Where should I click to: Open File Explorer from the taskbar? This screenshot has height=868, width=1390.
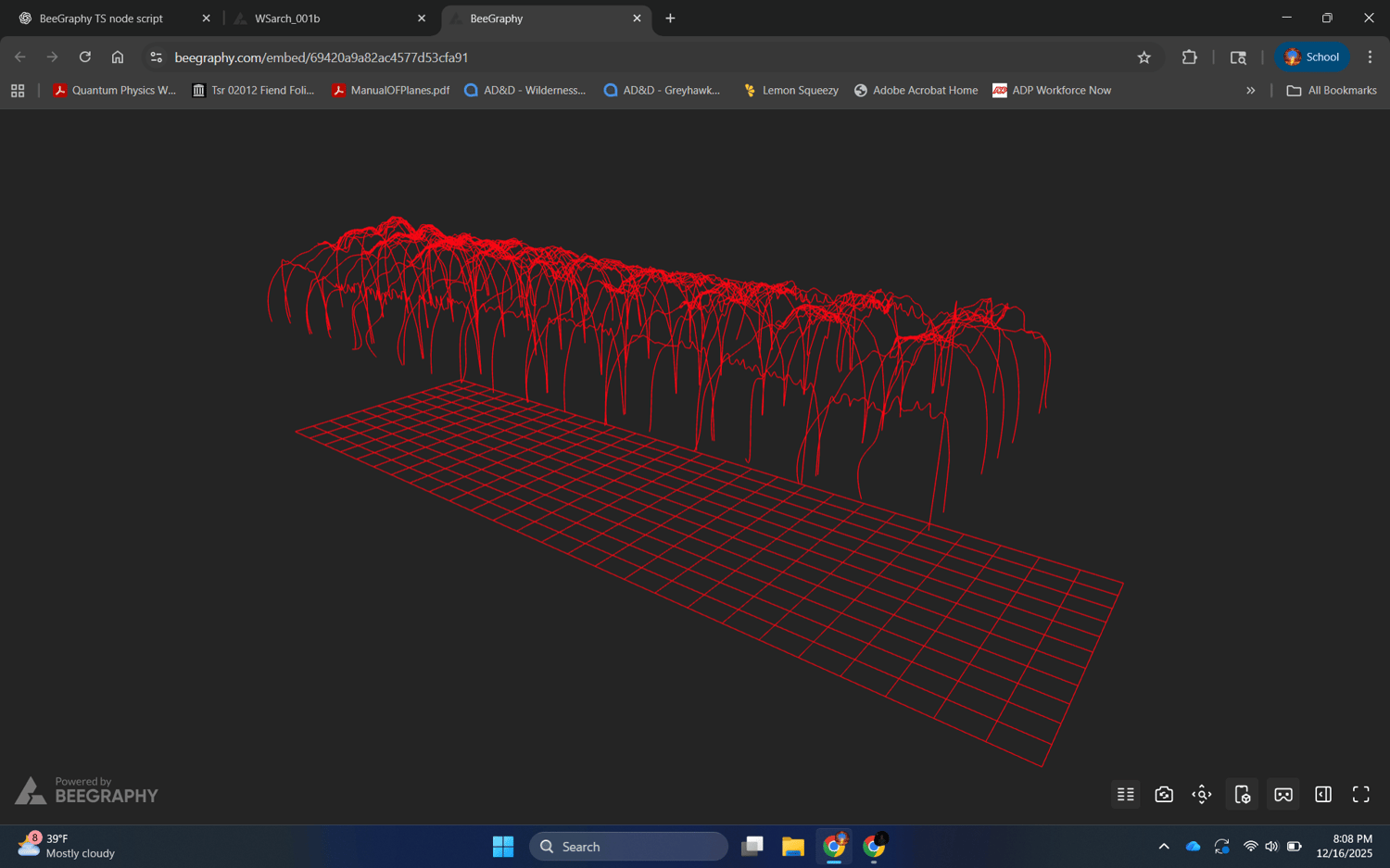tap(792, 847)
